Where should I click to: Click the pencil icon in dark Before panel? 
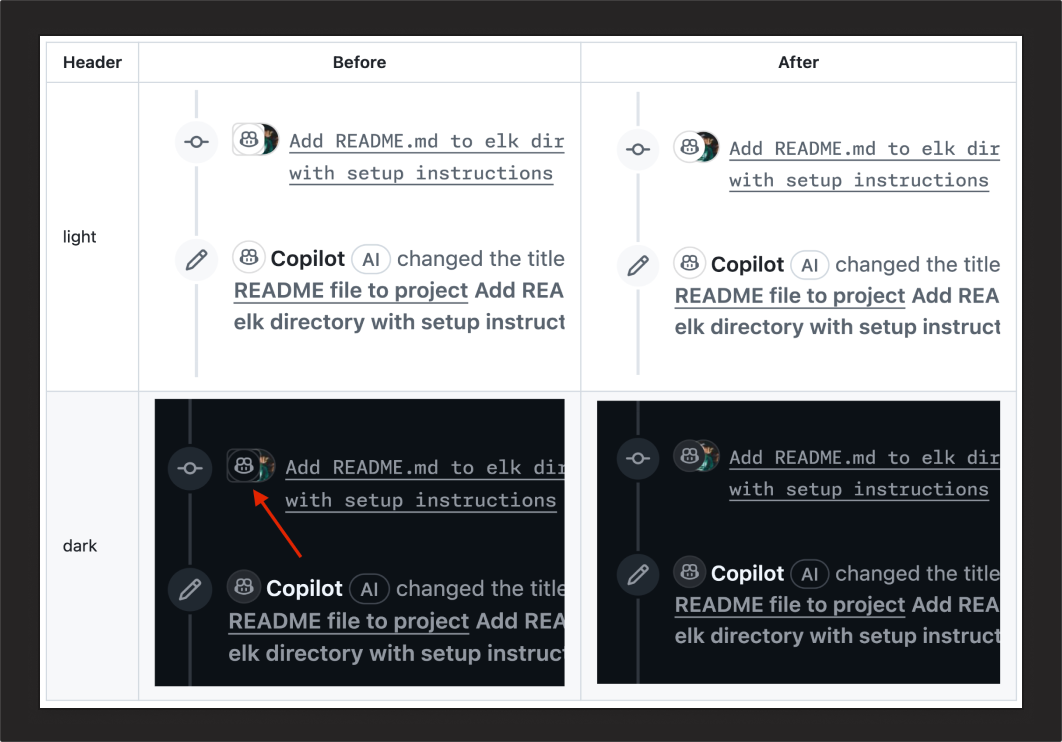190,590
